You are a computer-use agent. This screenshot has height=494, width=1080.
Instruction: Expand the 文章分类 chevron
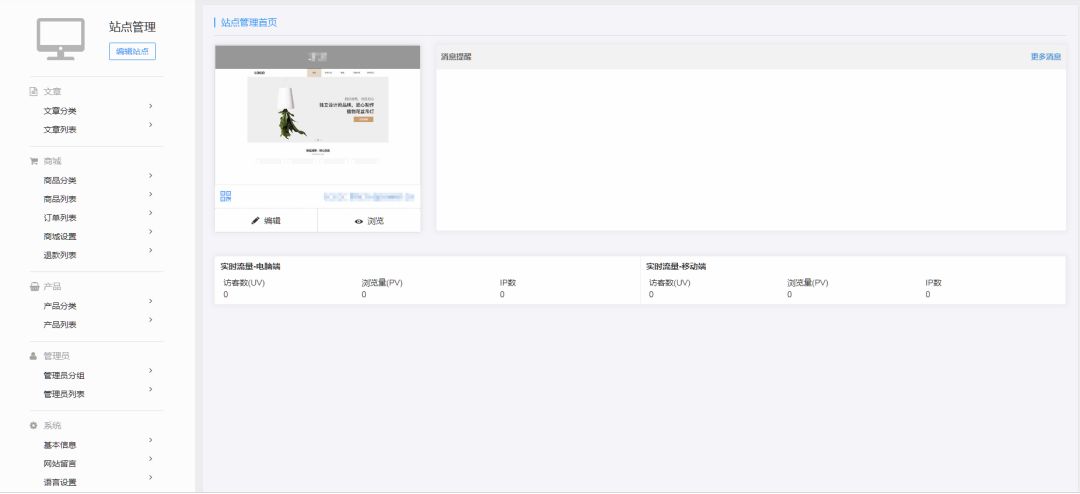150,106
